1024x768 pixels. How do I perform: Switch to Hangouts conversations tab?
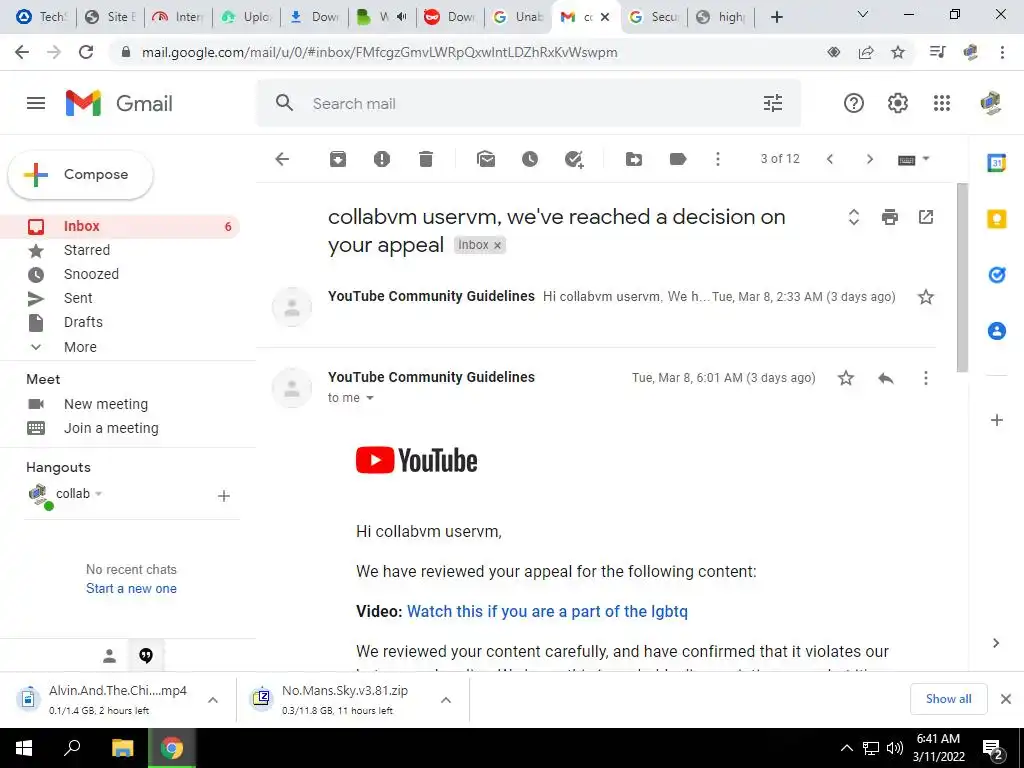click(x=146, y=655)
